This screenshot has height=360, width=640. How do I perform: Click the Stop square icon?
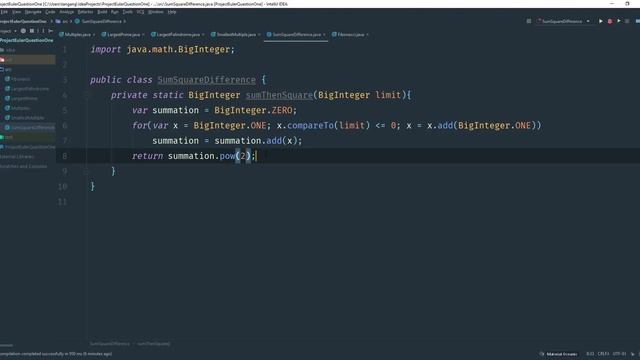(627, 21)
